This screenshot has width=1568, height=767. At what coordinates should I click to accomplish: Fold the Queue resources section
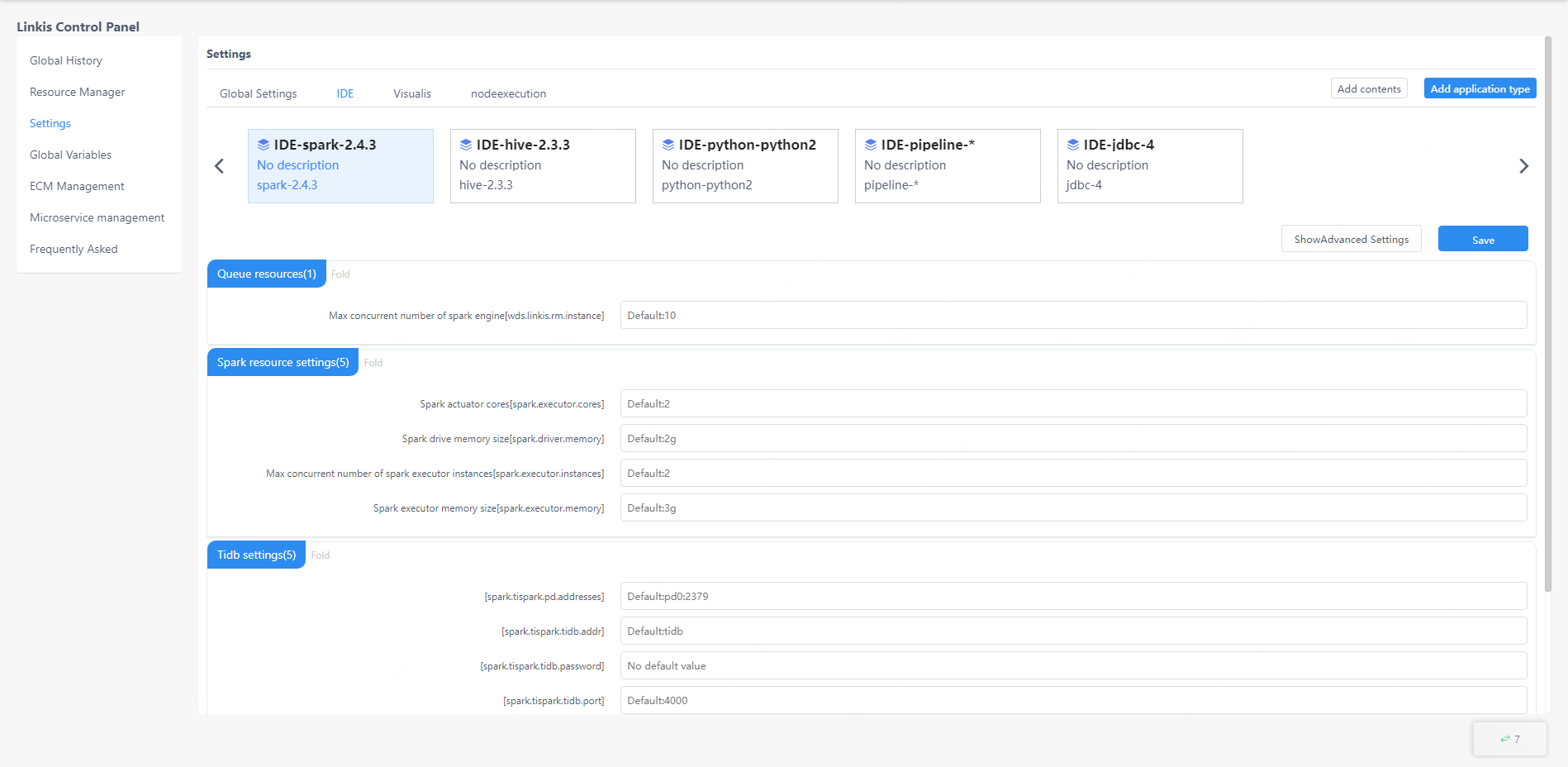click(340, 274)
